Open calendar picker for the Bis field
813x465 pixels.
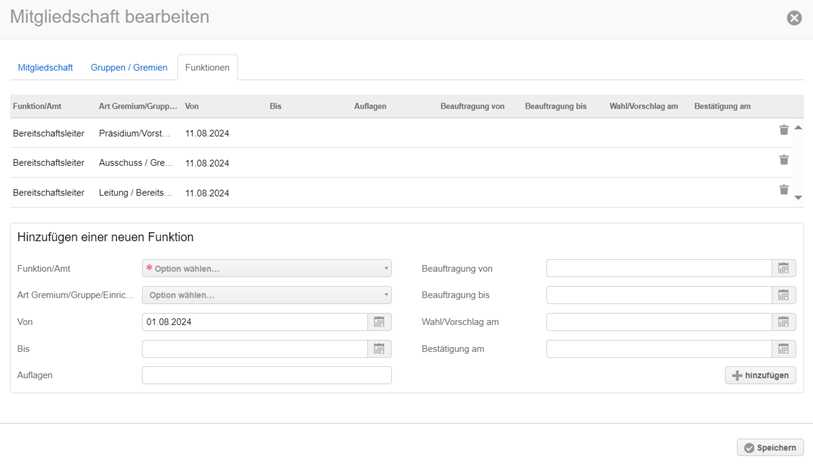tap(379, 349)
